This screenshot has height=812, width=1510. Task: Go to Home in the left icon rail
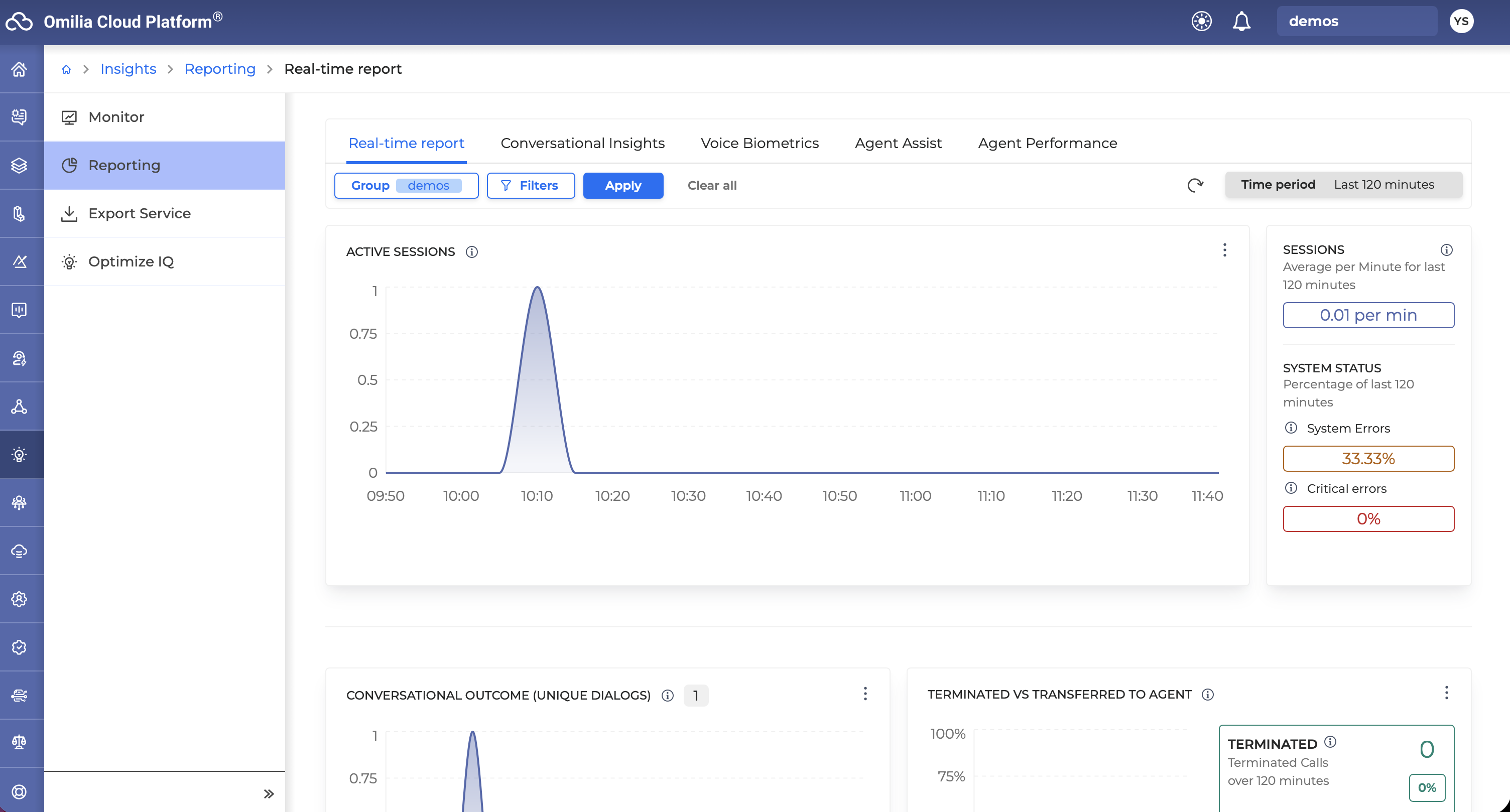pyautogui.click(x=20, y=69)
